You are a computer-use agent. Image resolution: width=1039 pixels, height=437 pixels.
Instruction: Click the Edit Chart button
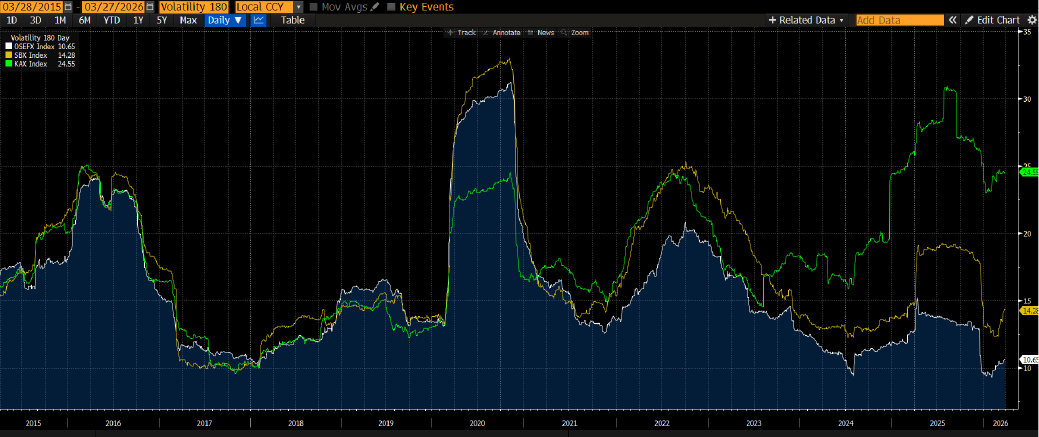[x=991, y=20]
